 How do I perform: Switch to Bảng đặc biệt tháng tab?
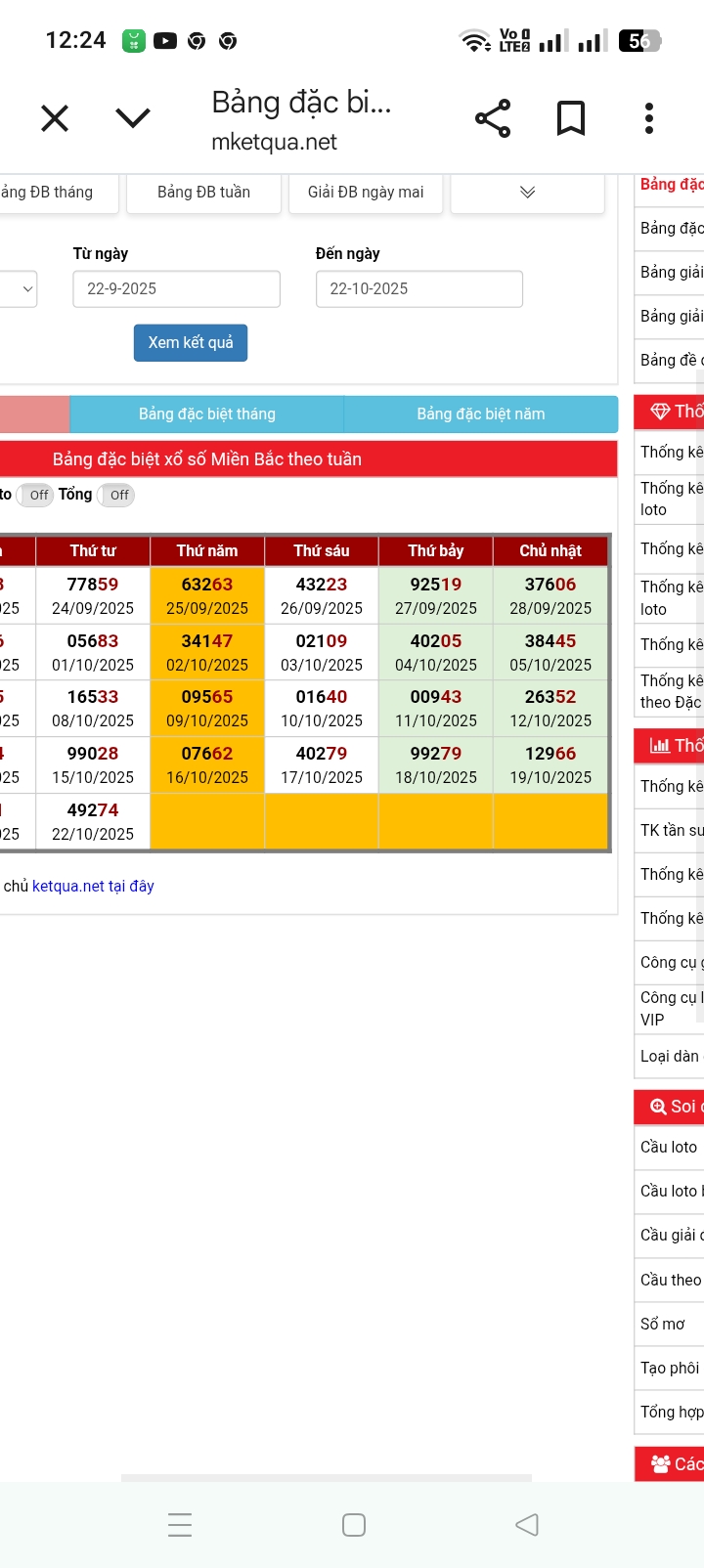point(207,414)
